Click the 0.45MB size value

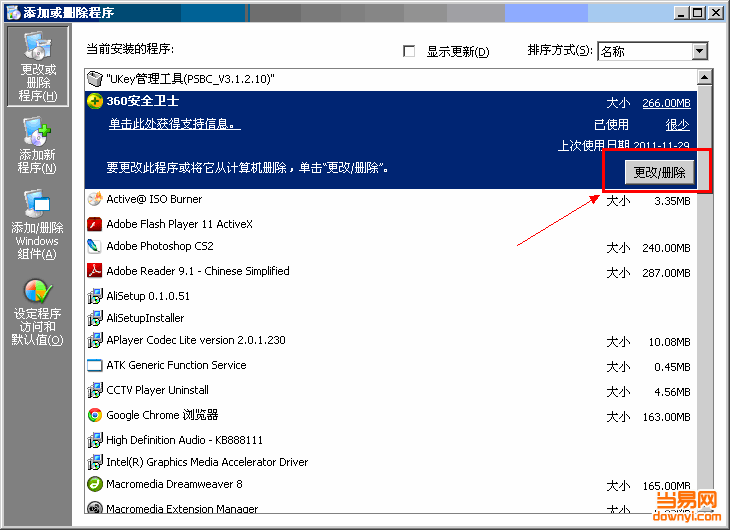672,367
